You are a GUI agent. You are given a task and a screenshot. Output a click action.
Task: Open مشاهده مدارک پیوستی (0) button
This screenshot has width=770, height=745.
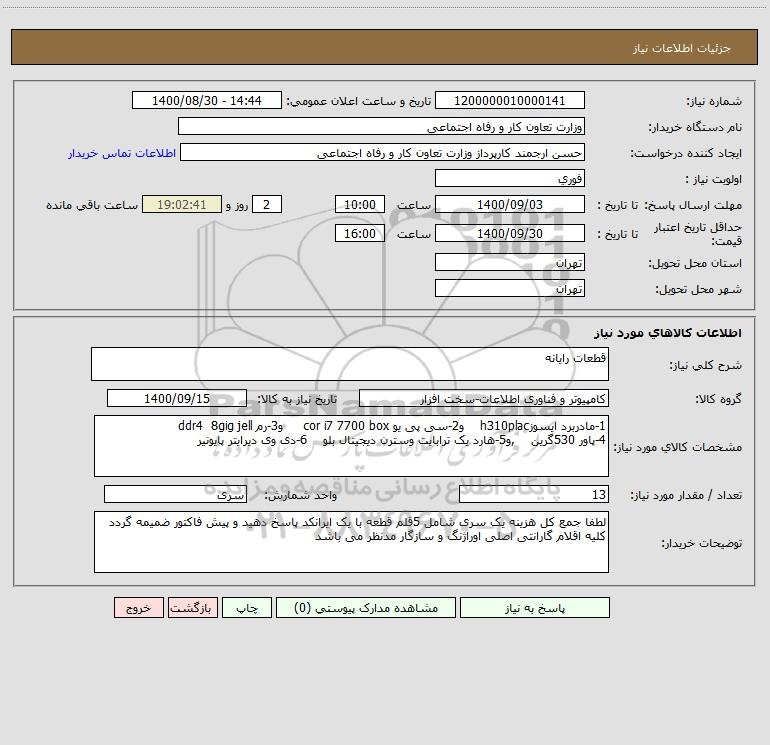pyautogui.click(x=366, y=607)
